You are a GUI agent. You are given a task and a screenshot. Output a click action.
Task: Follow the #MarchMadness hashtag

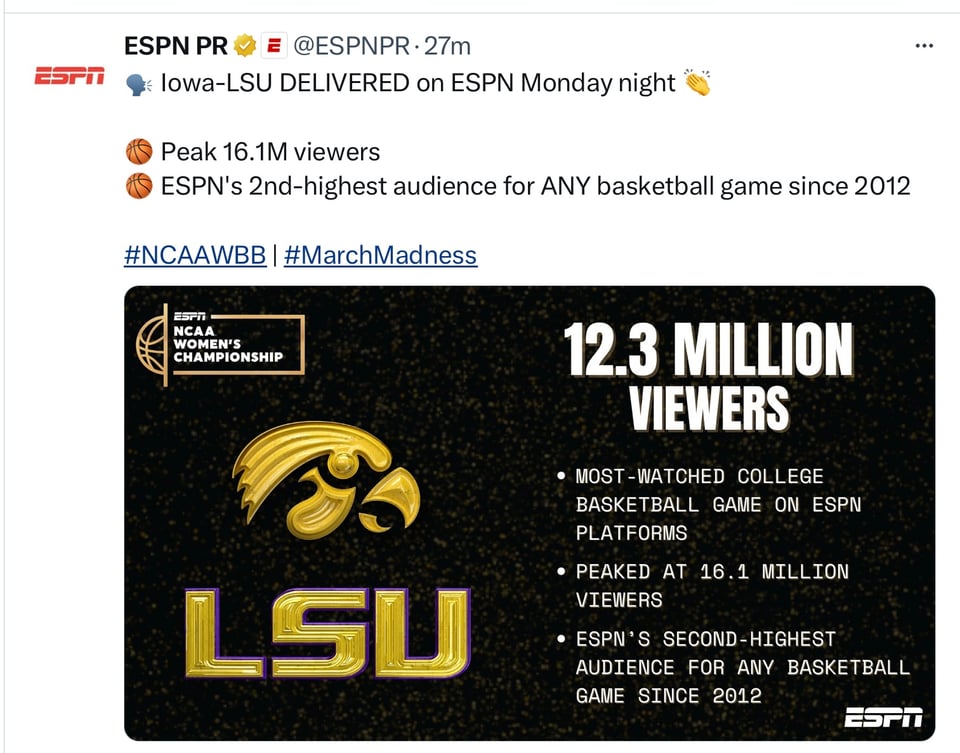point(380,255)
